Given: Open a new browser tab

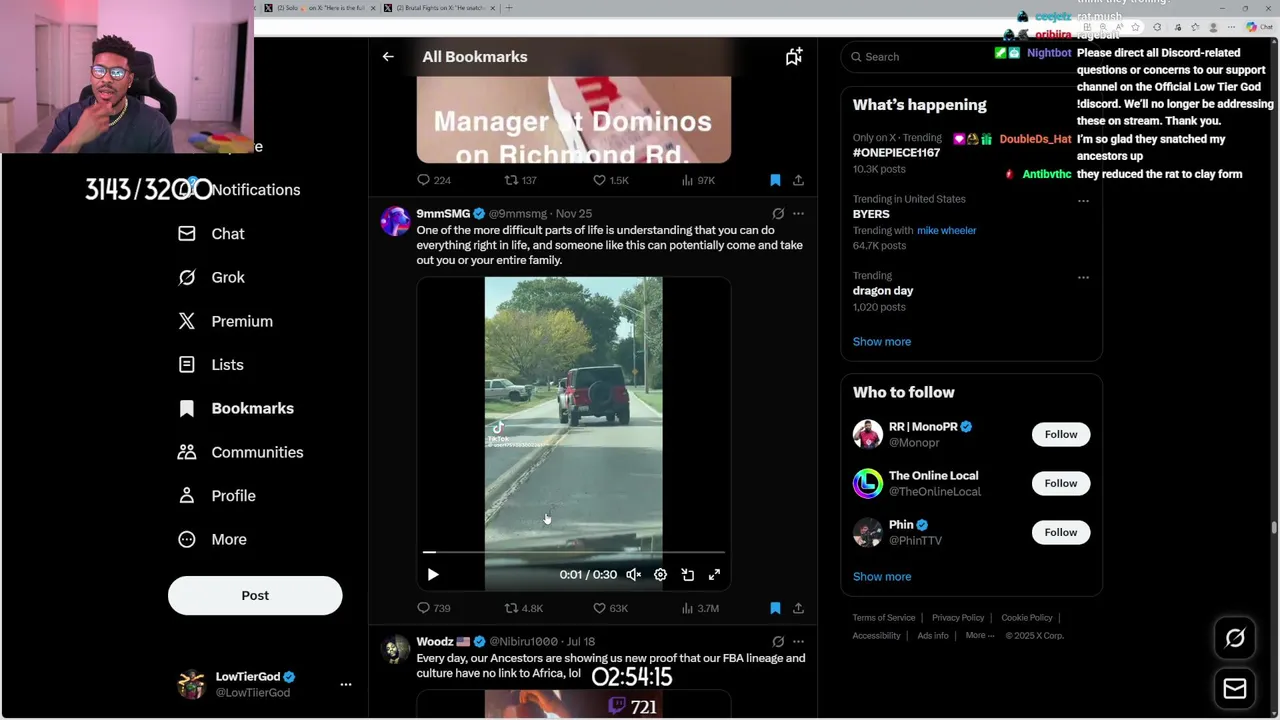Looking at the screenshot, I should [x=509, y=8].
